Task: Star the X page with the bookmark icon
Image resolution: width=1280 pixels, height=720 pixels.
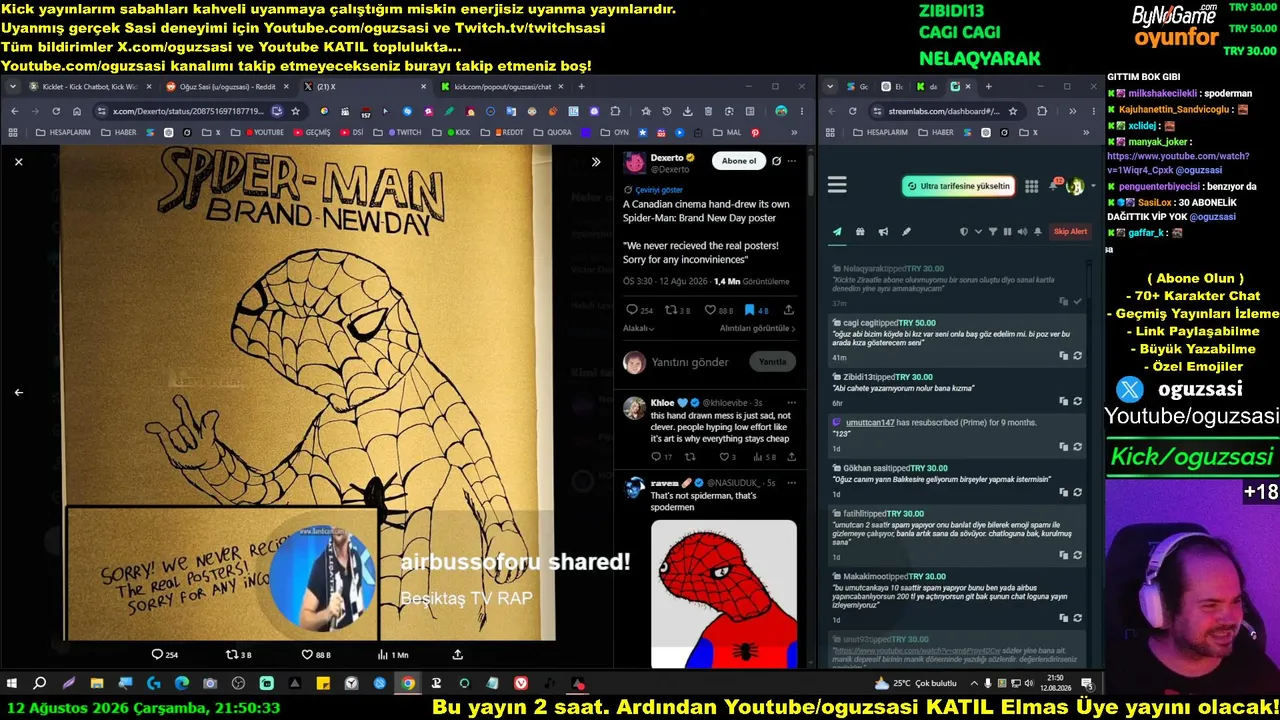Action: [x=295, y=111]
